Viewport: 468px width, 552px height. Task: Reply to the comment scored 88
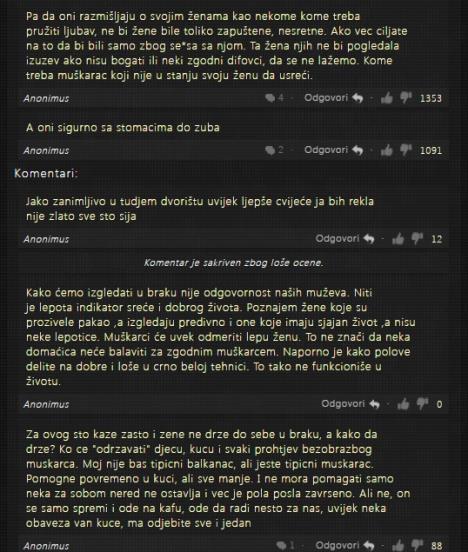[345, 546]
